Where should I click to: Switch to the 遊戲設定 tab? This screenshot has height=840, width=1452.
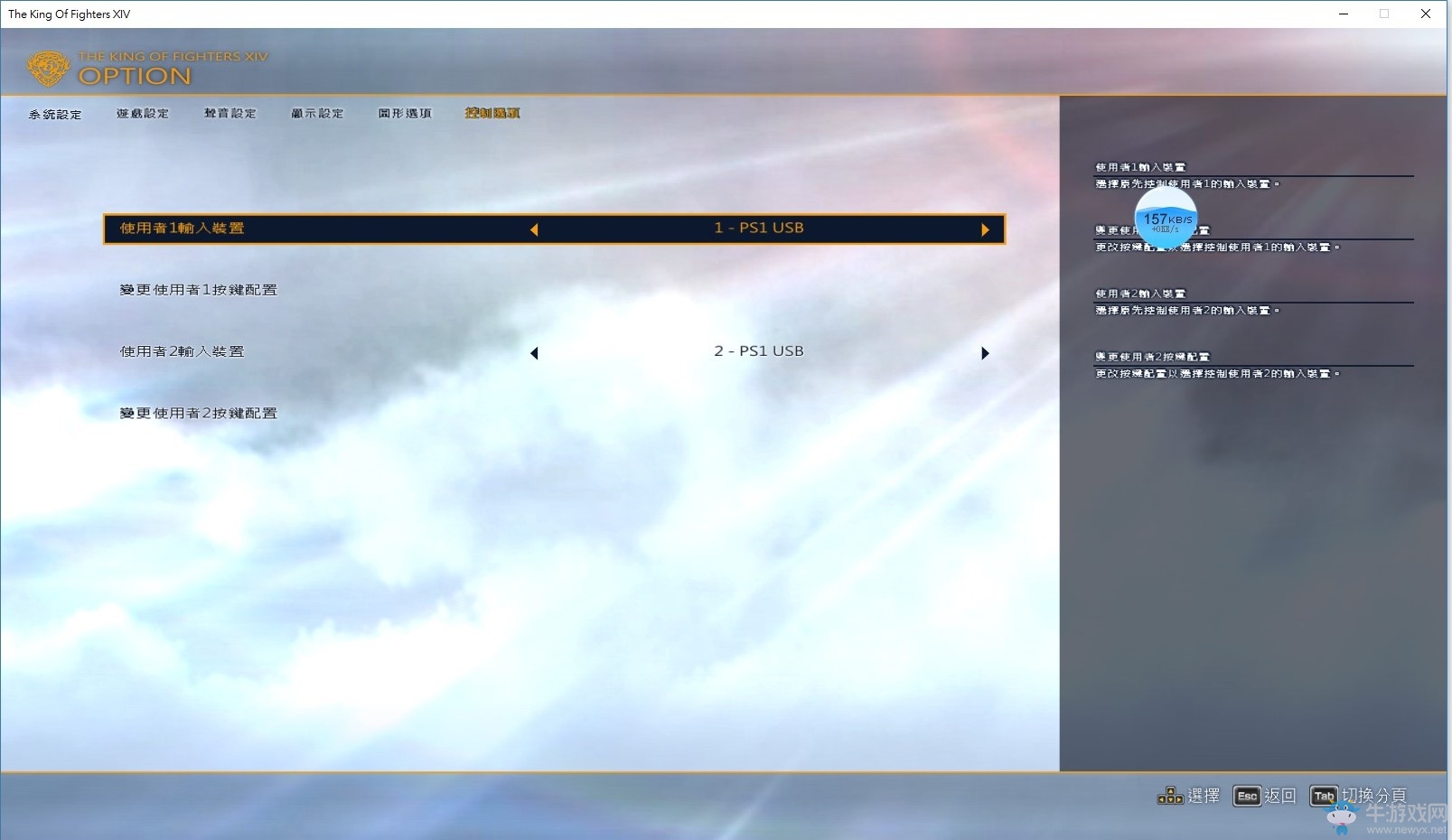(x=143, y=113)
